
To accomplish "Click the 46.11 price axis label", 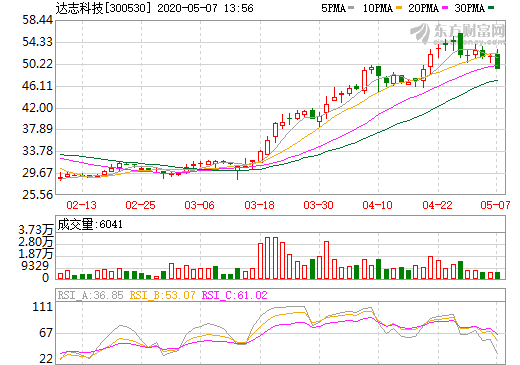I will coord(38,86).
